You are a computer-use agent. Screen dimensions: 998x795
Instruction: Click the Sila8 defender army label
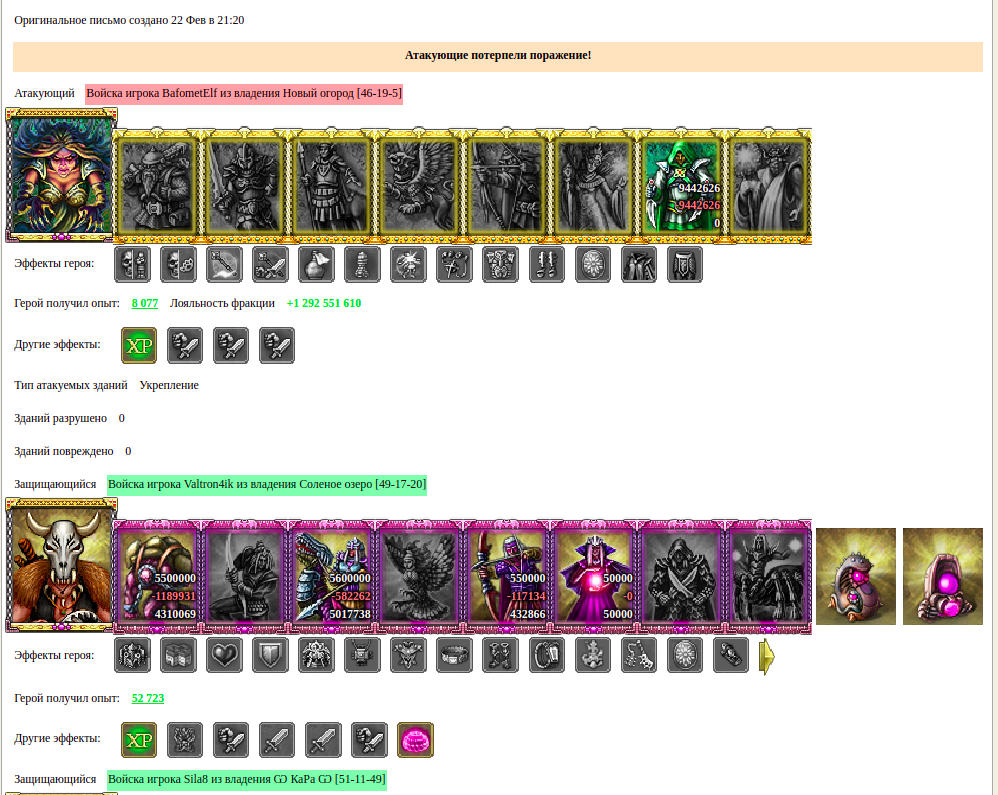point(246,779)
